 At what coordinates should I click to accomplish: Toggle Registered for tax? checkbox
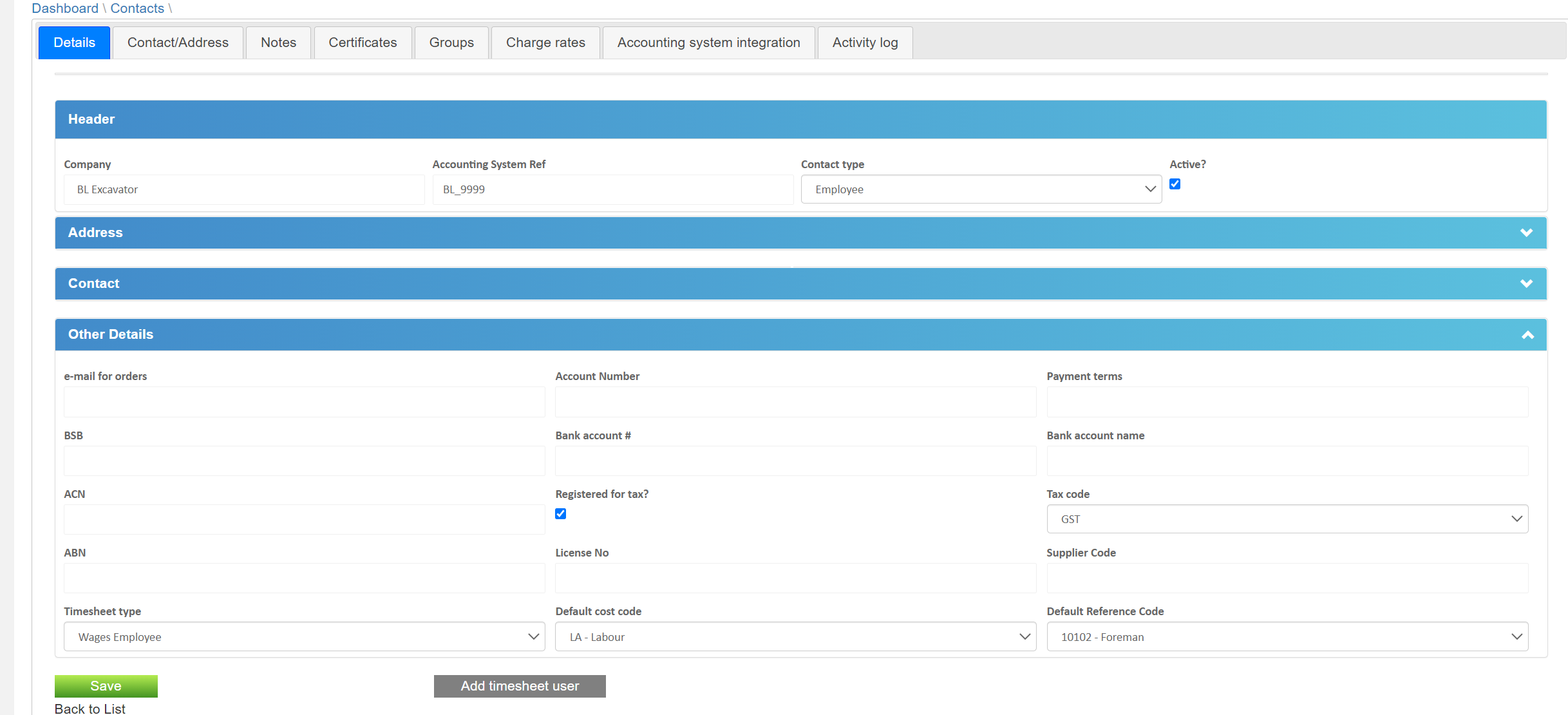pyautogui.click(x=560, y=514)
